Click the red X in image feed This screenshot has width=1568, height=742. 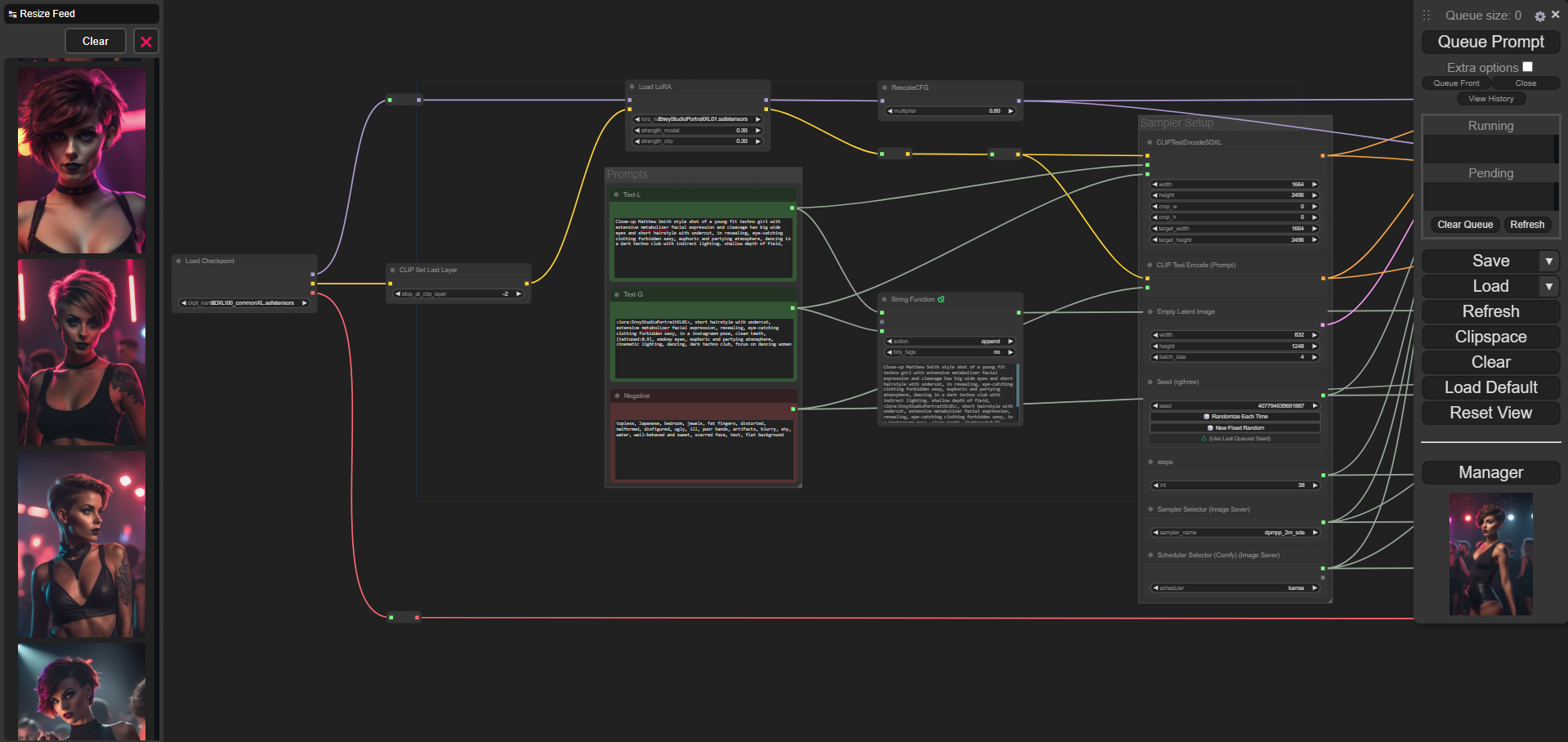146,42
